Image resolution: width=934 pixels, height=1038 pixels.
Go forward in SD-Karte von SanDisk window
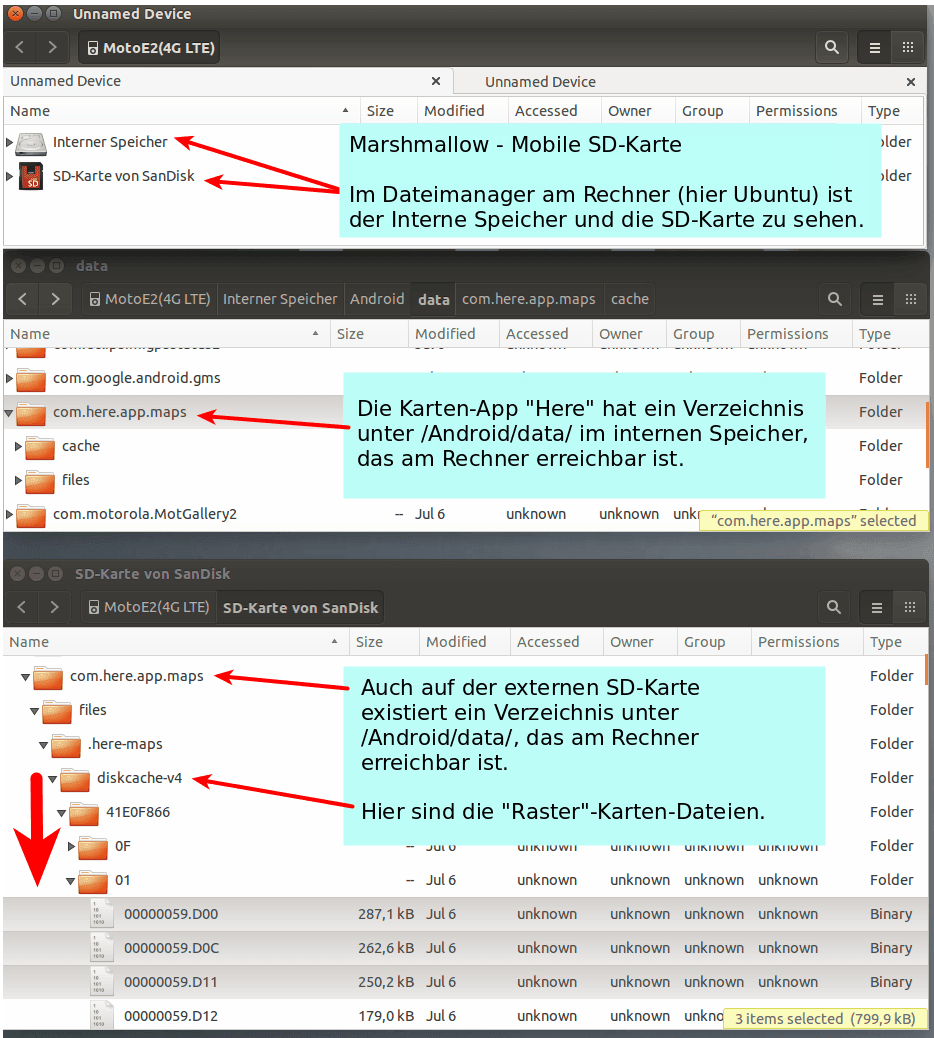[x=54, y=607]
